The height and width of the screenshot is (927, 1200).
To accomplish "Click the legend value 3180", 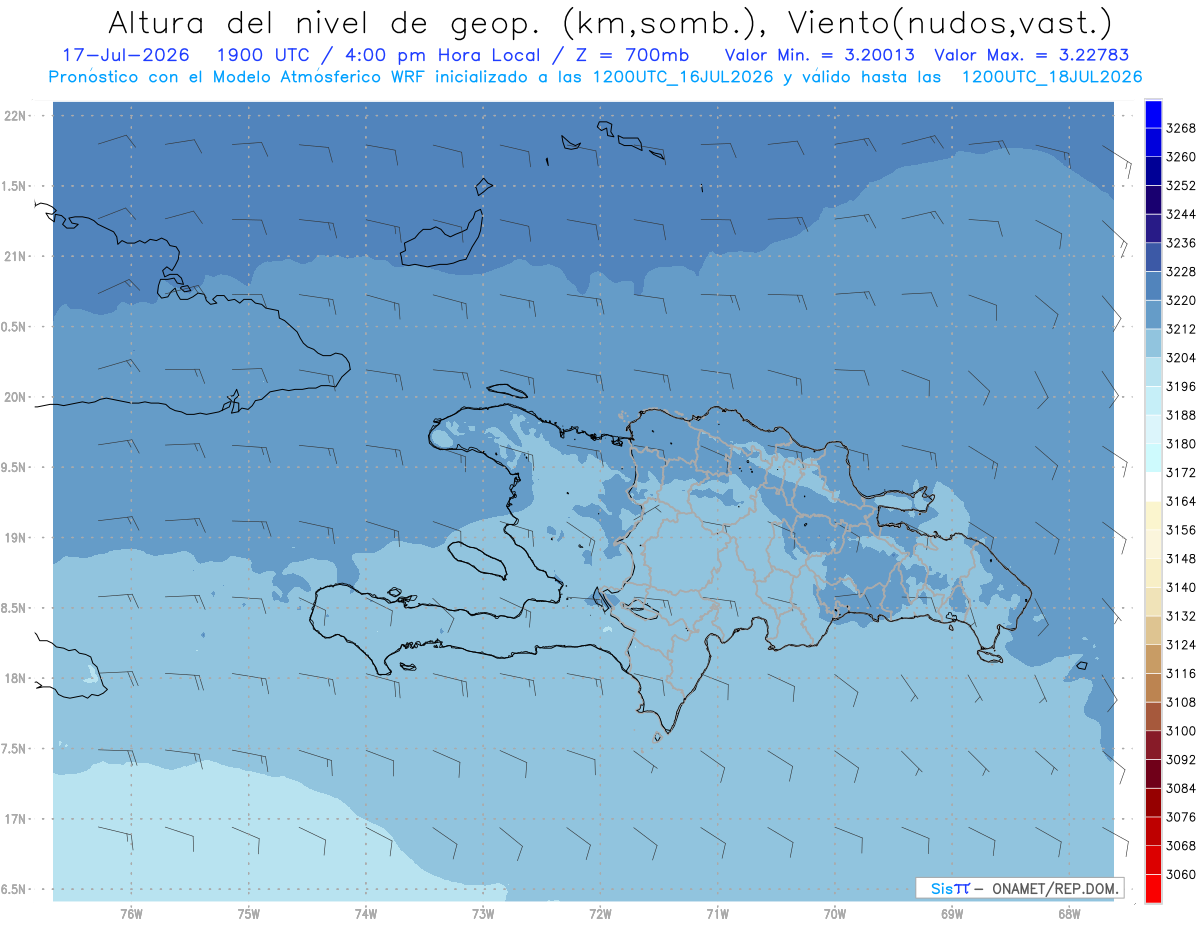I will point(1181,444).
